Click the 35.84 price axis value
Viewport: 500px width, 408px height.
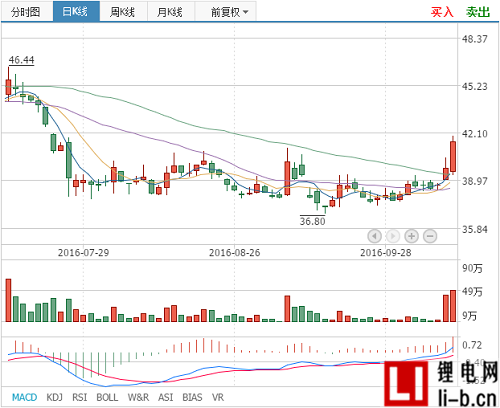coord(475,229)
